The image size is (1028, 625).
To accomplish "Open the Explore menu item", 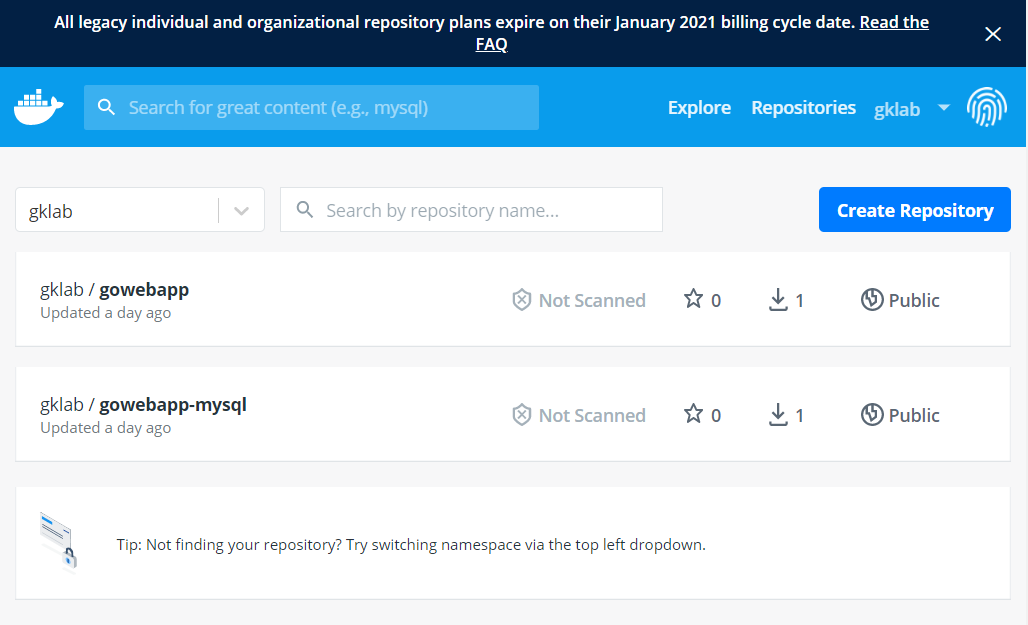I will pyautogui.click(x=699, y=107).
